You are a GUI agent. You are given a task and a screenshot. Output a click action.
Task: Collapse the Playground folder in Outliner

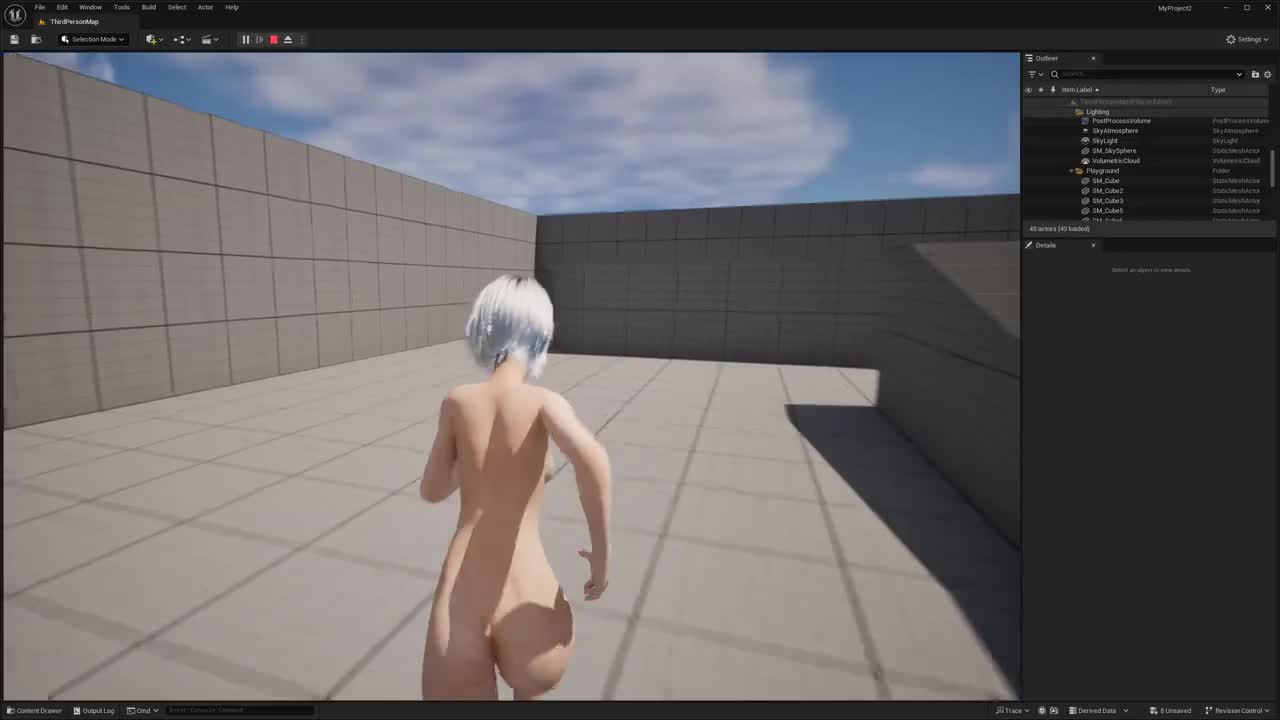pyautogui.click(x=1071, y=170)
